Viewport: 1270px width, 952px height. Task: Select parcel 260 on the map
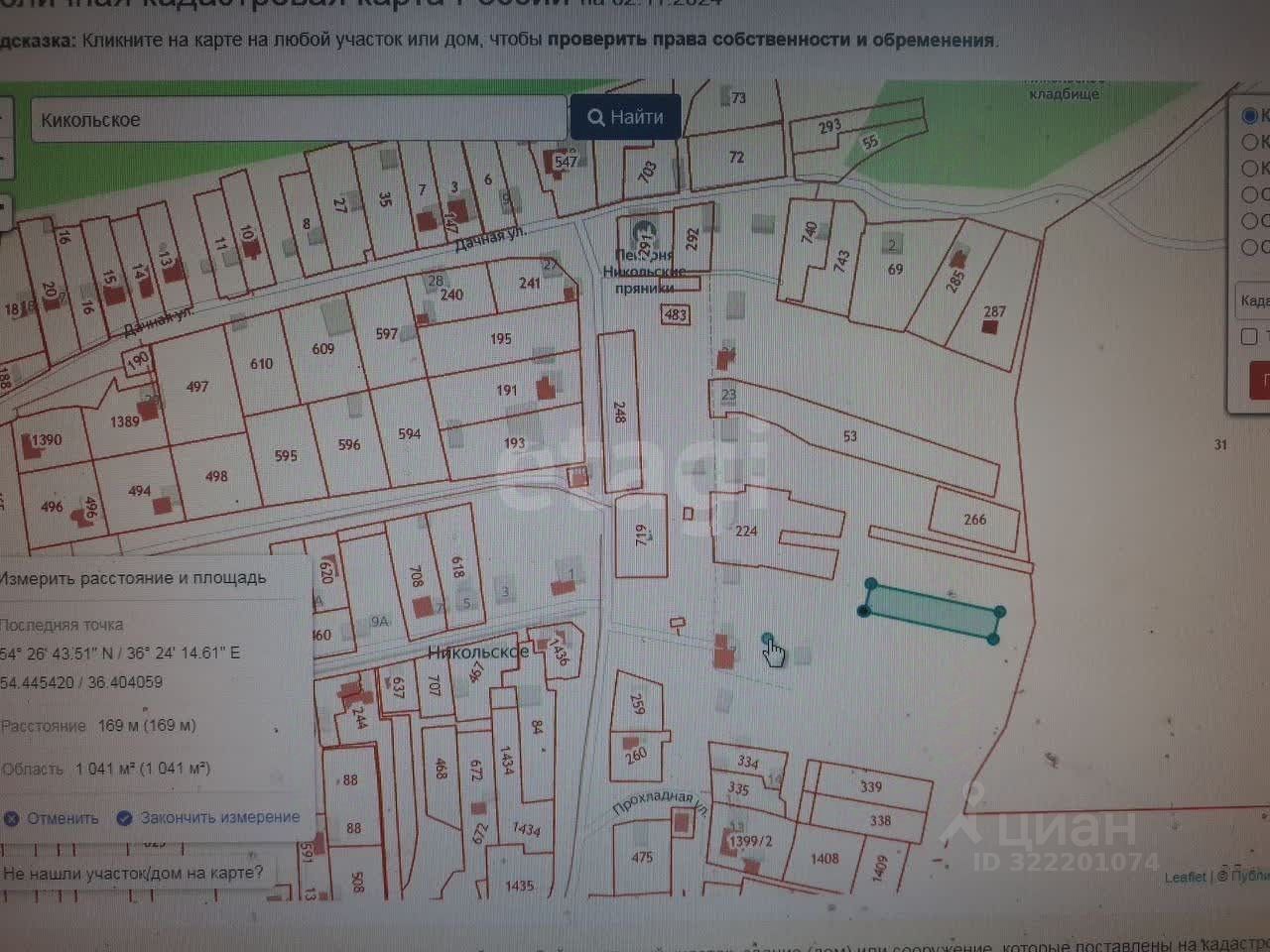[636, 755]
